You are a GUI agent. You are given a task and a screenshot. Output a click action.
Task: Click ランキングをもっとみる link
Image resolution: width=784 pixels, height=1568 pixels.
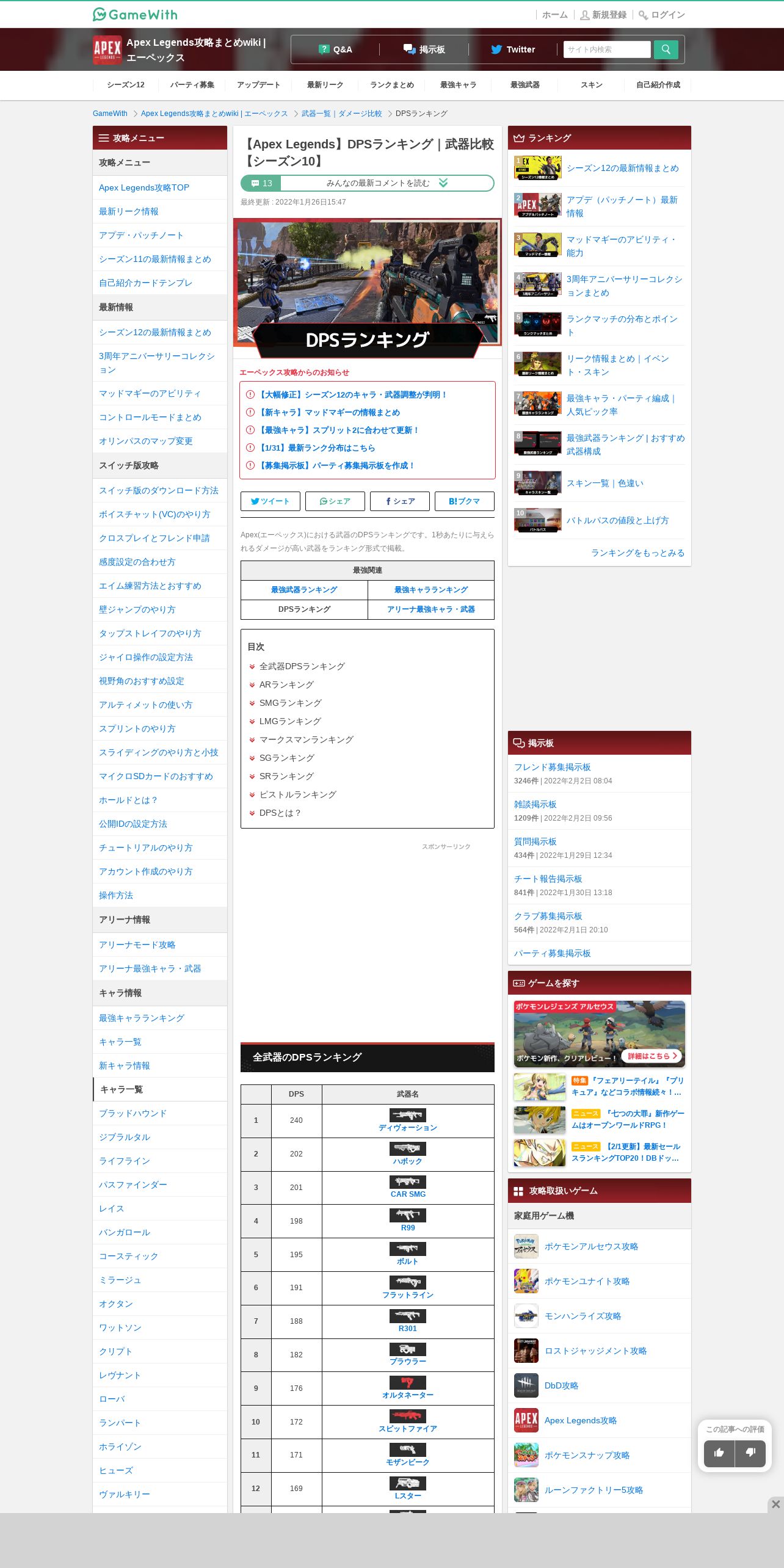pyautogui.click(x=637, y=553)
